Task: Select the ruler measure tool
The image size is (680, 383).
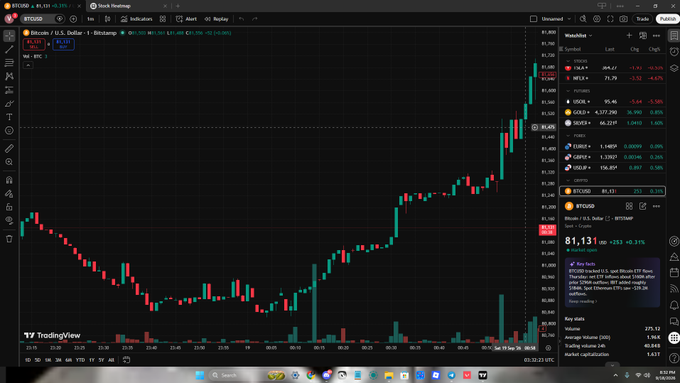Action: (x=9, y=148)
